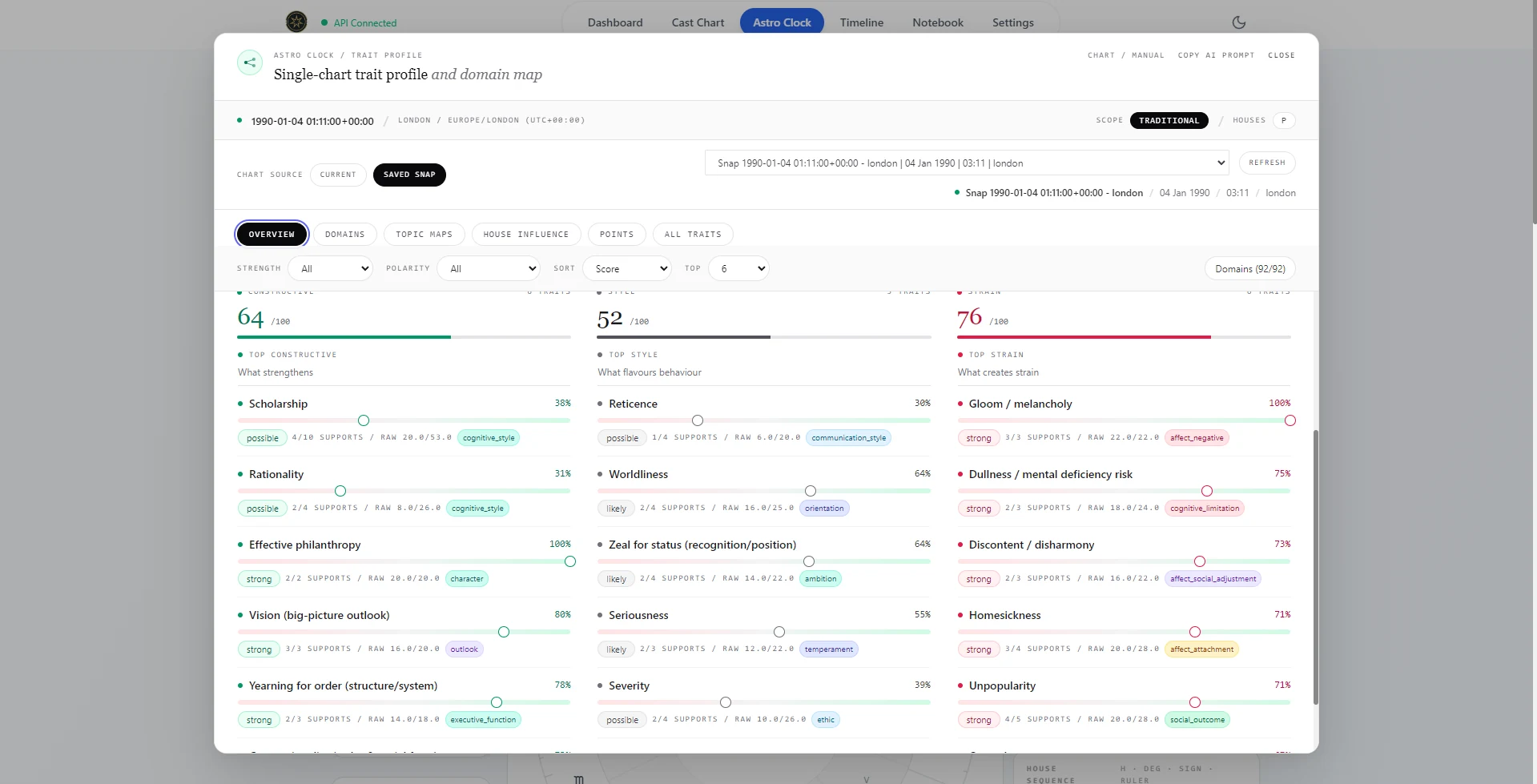This screenshot has height=784, width=1537.
Task: Click the ambition tag under Zeal for status
Action: [821, 579]
